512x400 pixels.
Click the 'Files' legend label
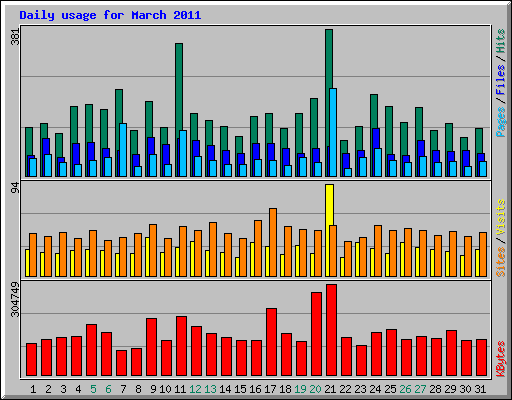501,80
